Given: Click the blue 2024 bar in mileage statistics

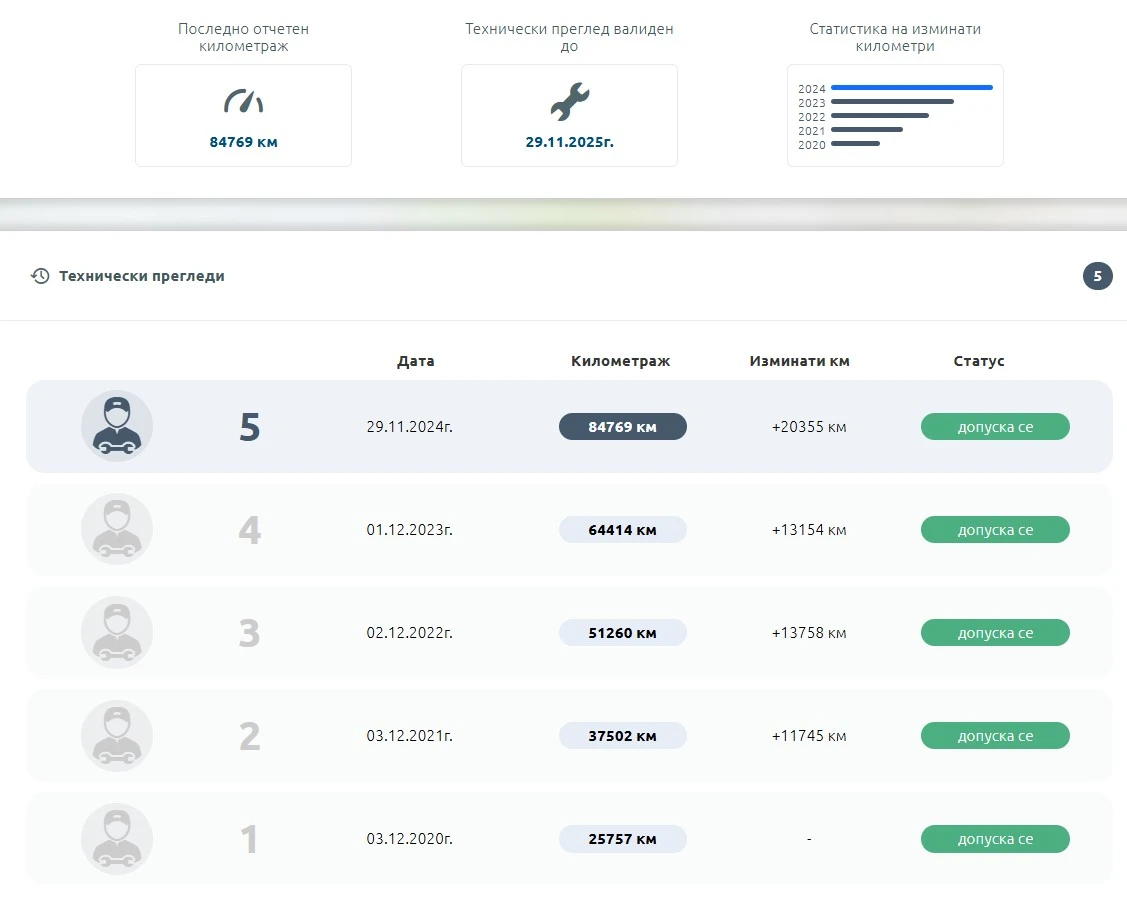Looking at the screenshot, I should (911, 88).
